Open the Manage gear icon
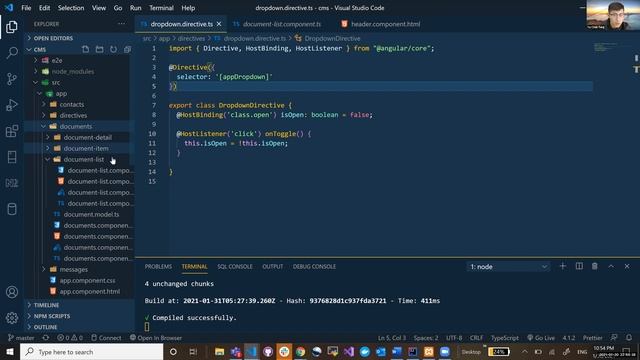Viewport: 640px width, 360px height. [12, 318]
